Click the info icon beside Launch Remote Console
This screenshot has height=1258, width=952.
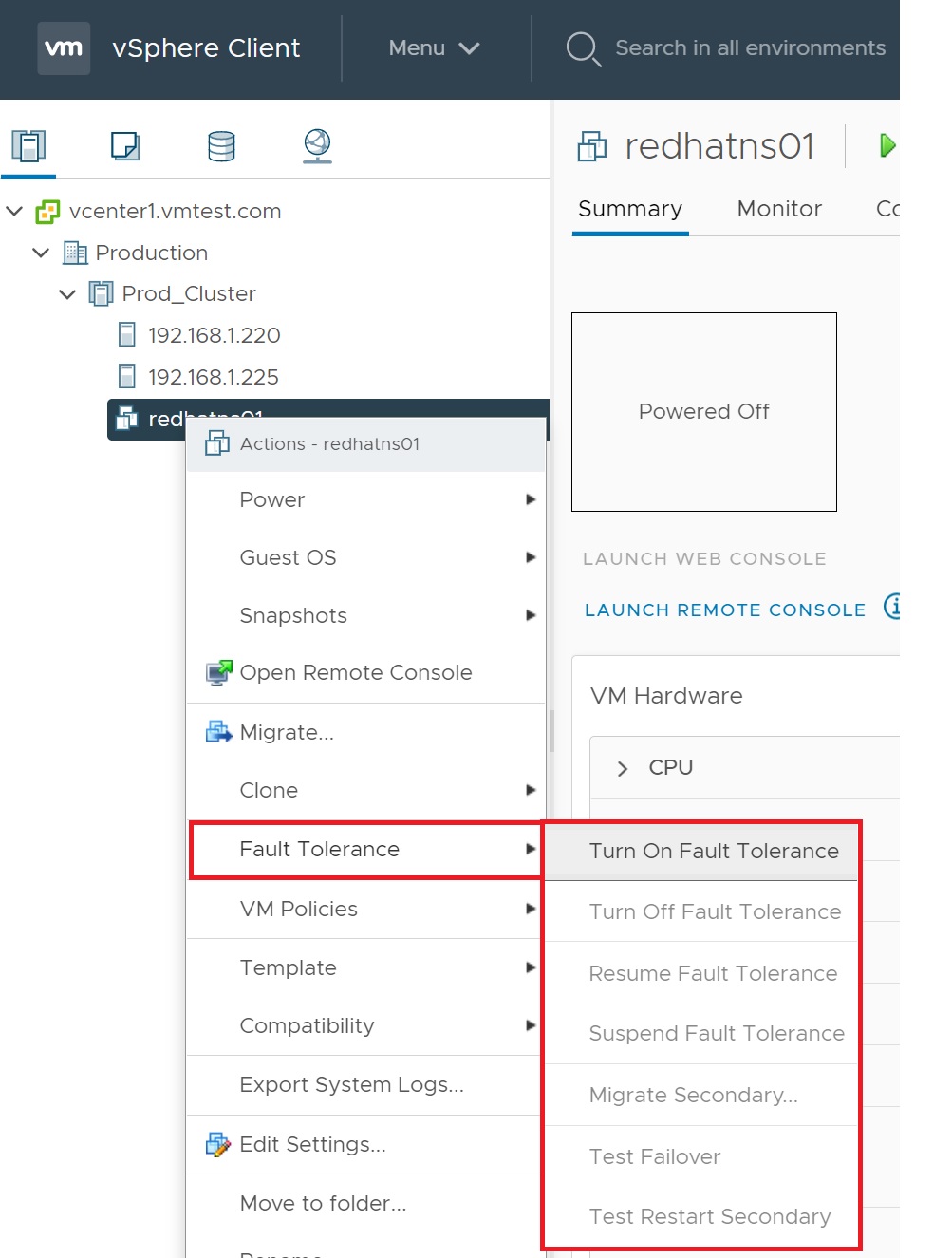[892, 606]
